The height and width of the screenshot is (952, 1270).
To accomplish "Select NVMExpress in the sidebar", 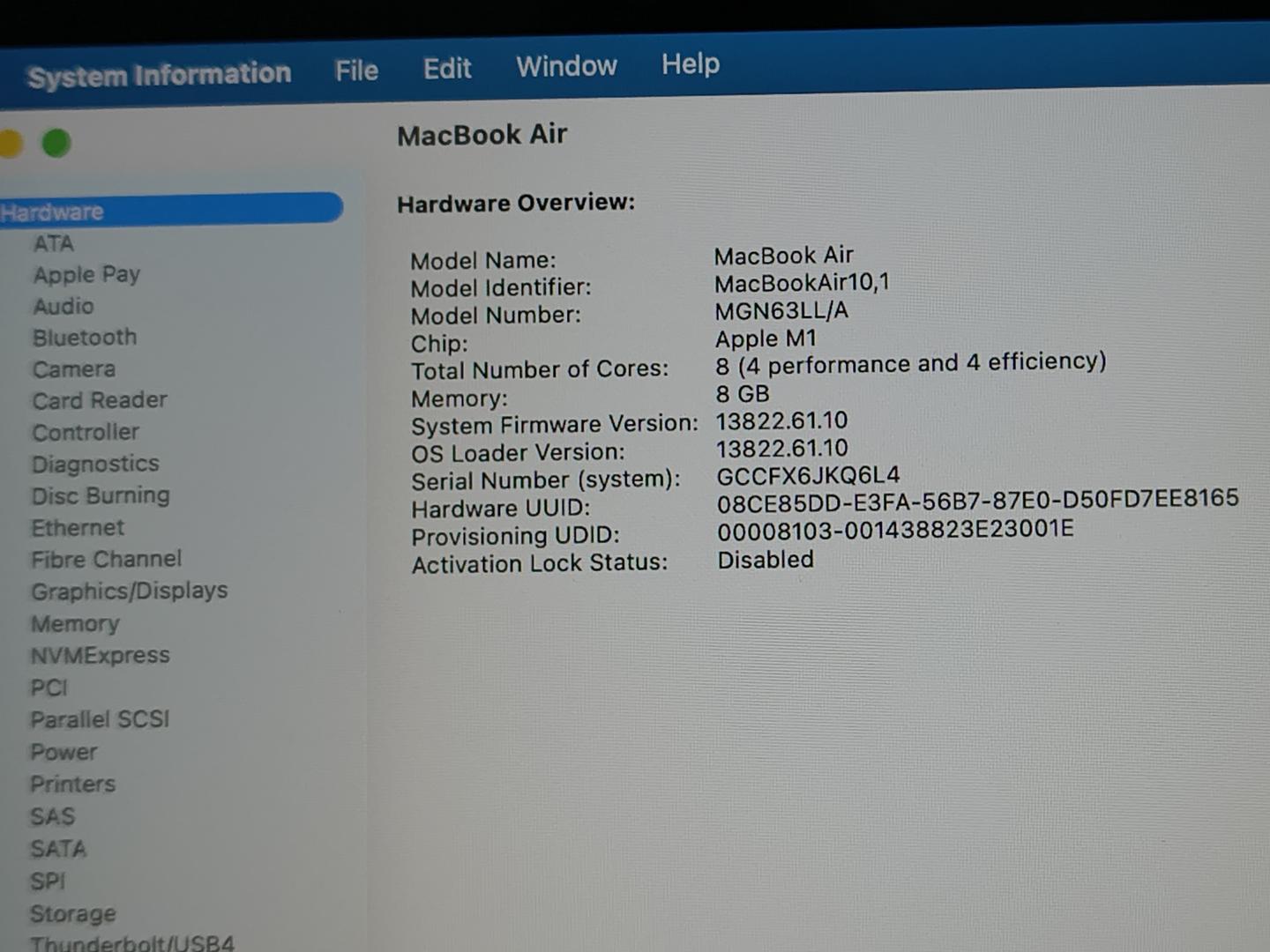I will point(100,656).
